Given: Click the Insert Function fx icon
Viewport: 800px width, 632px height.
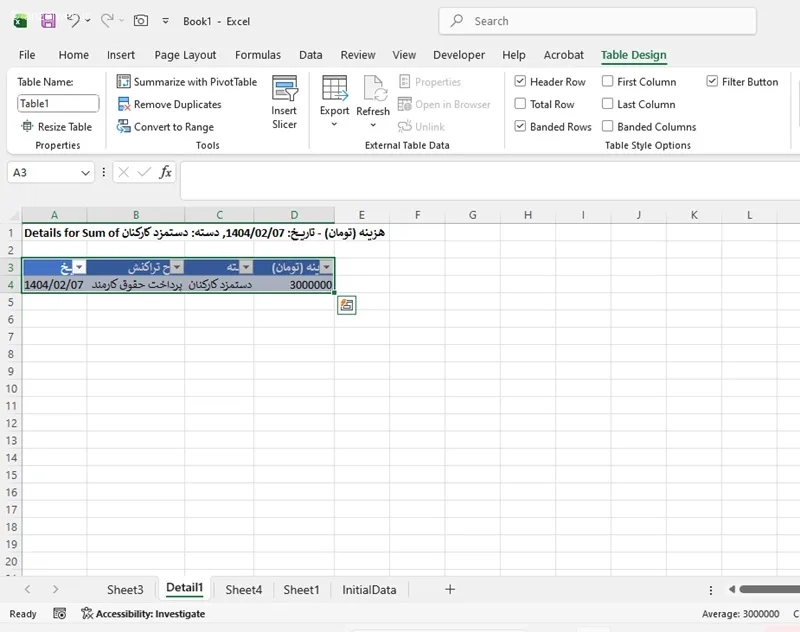Looking at the screenshot, I should (x=166, y=172).
